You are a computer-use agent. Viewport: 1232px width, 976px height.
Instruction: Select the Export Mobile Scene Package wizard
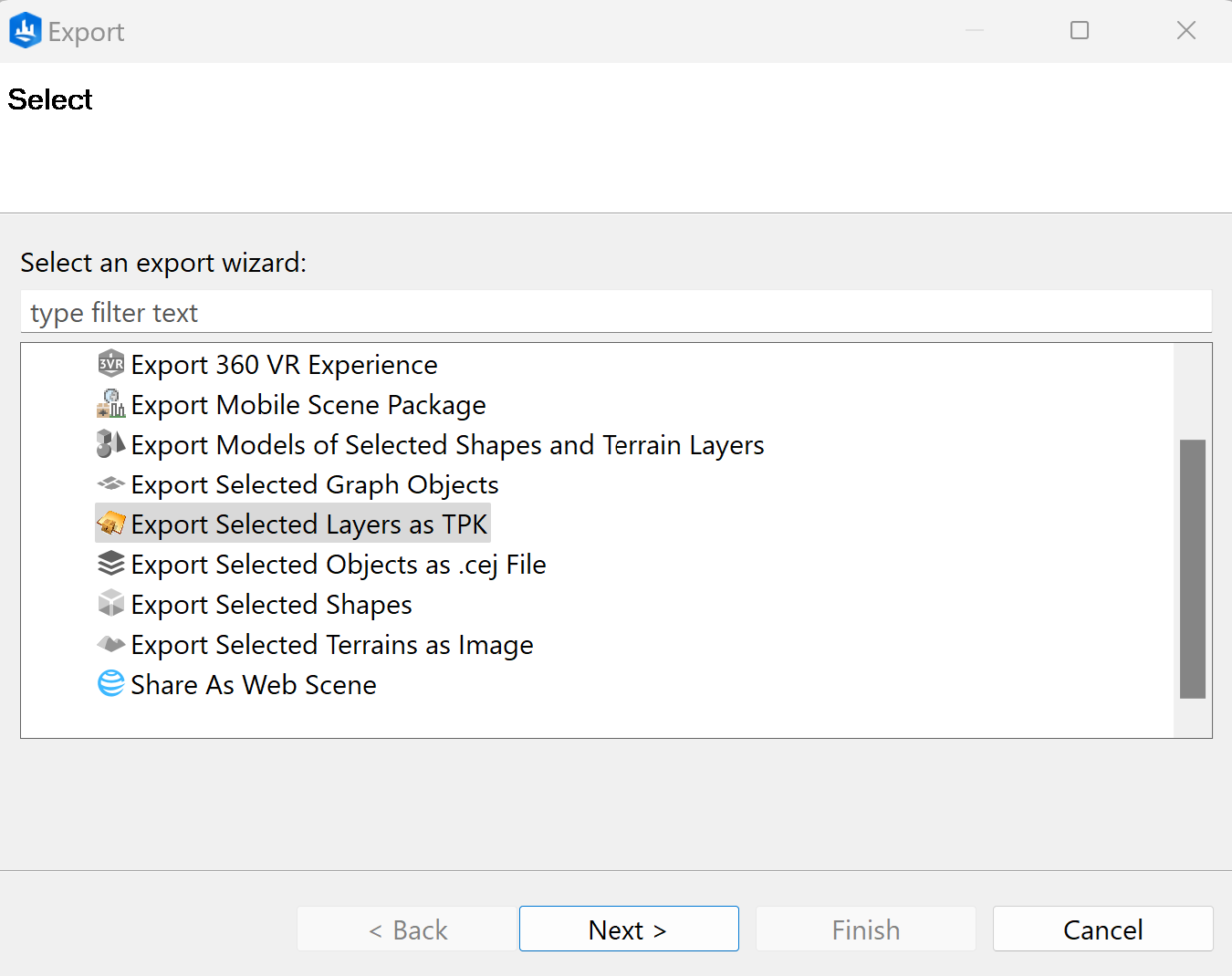click(x=308, y=404)
